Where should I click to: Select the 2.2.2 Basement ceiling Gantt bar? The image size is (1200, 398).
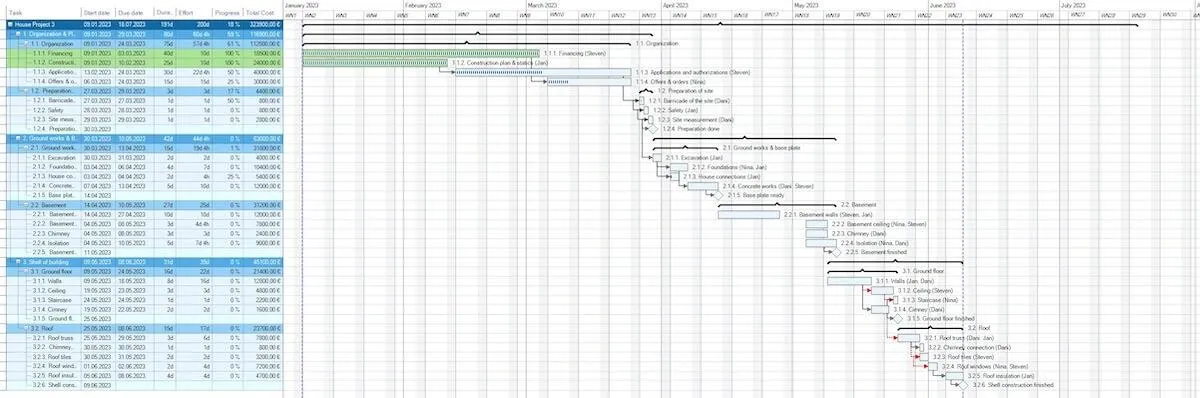(817, 224)
